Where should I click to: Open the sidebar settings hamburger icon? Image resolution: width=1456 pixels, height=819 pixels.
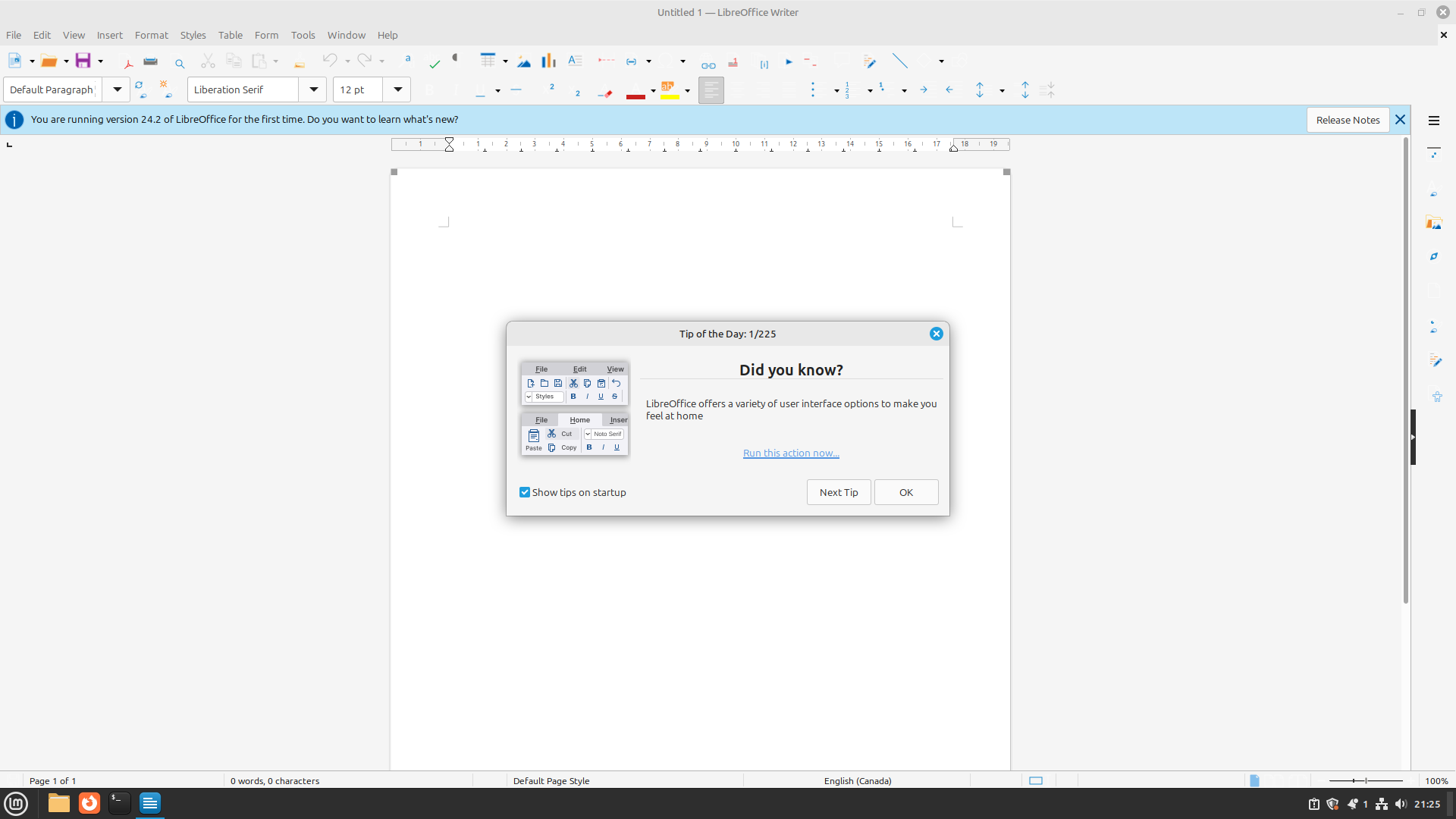1433,121
